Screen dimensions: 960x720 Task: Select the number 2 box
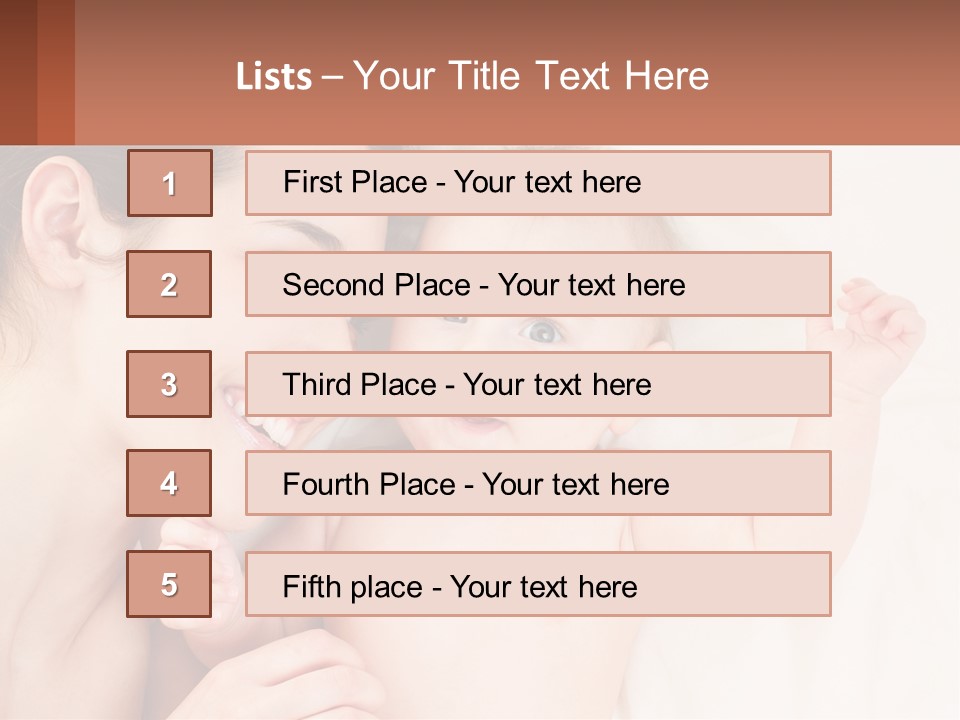[169, 284]
